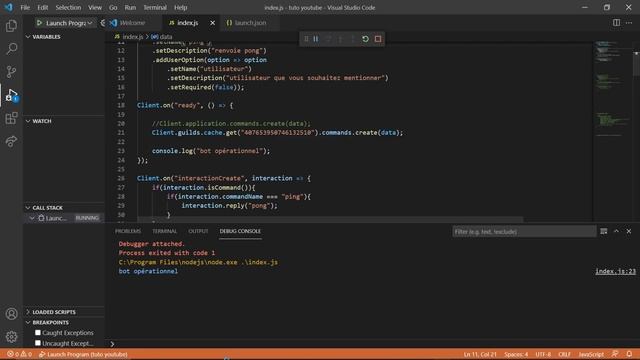Clear the debug console output
640x360 pixels.
pyautogui.click(x=604, y=231)
